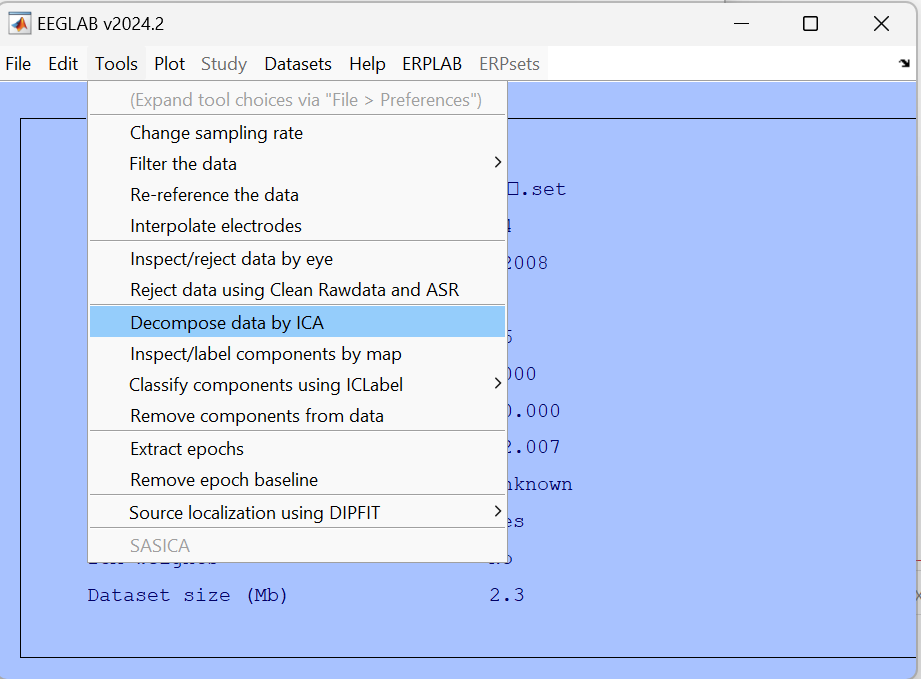Click the ERPsets menu

[509, 63]
